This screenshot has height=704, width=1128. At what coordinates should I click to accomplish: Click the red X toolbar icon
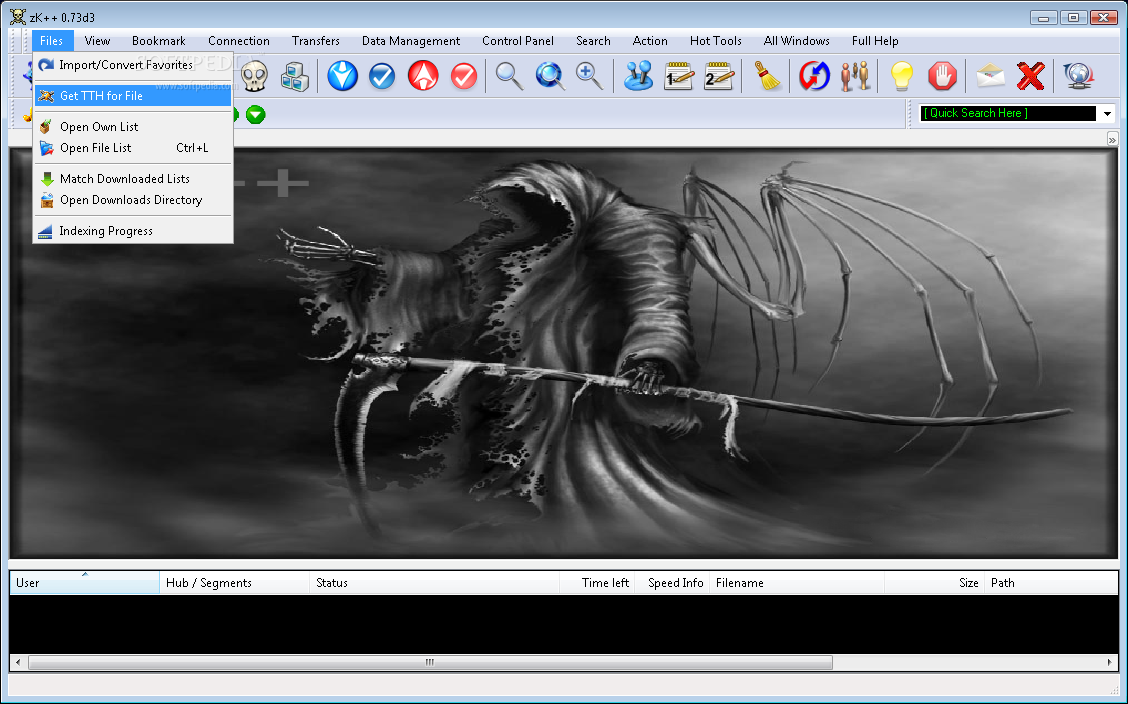[x=1031, y=76]
